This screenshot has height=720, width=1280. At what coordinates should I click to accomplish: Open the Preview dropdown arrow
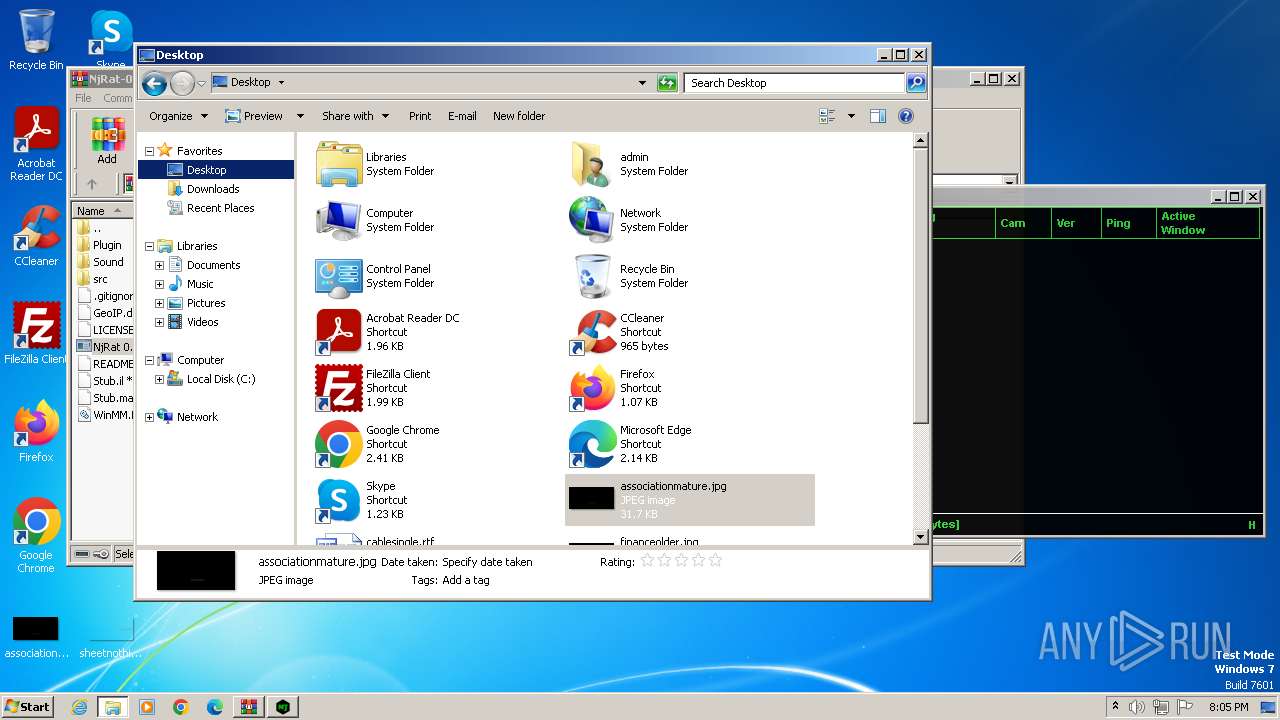tap(299, 116)
